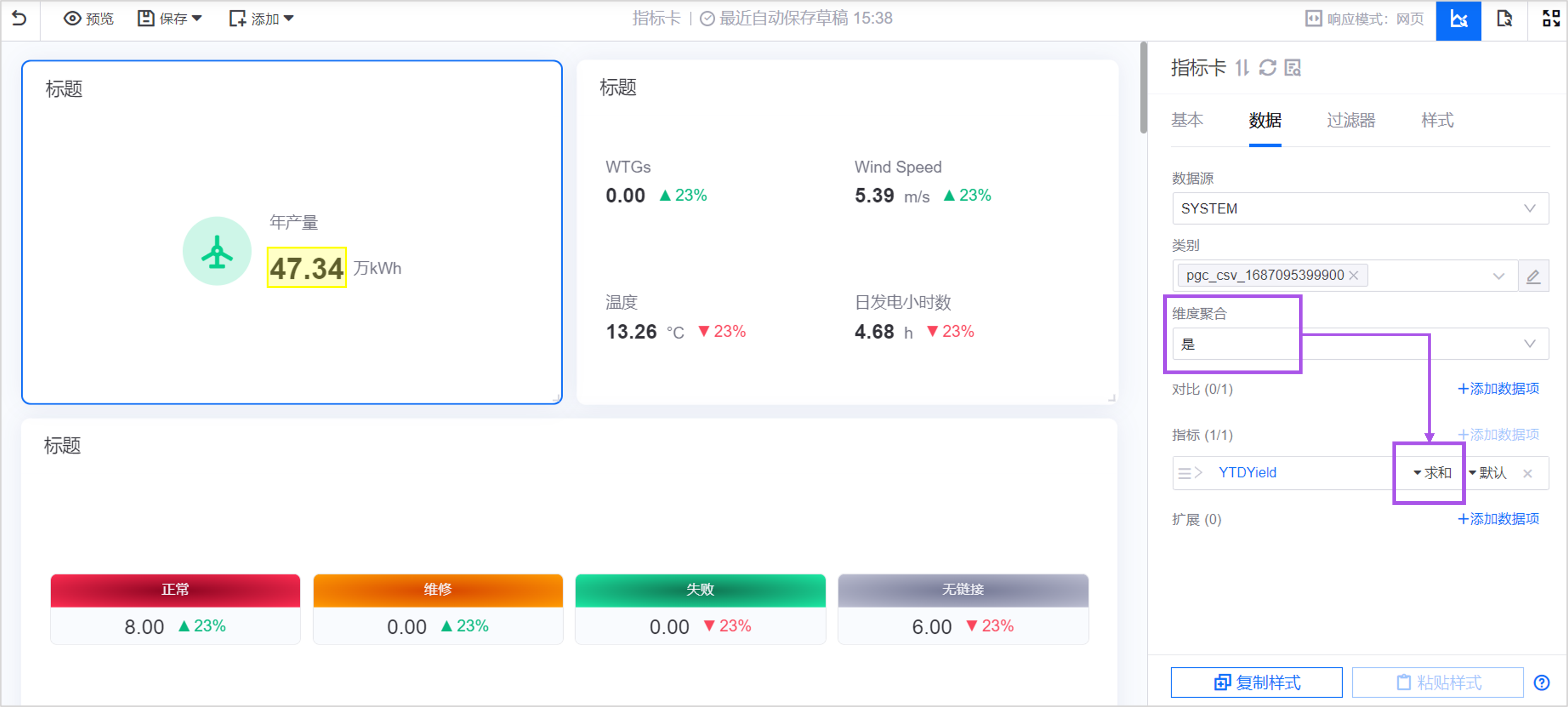This screenshot has width=1568, height=707.
Task: Click the wind turbine icon
Action: pyautogui.click(x=217, y=252)
